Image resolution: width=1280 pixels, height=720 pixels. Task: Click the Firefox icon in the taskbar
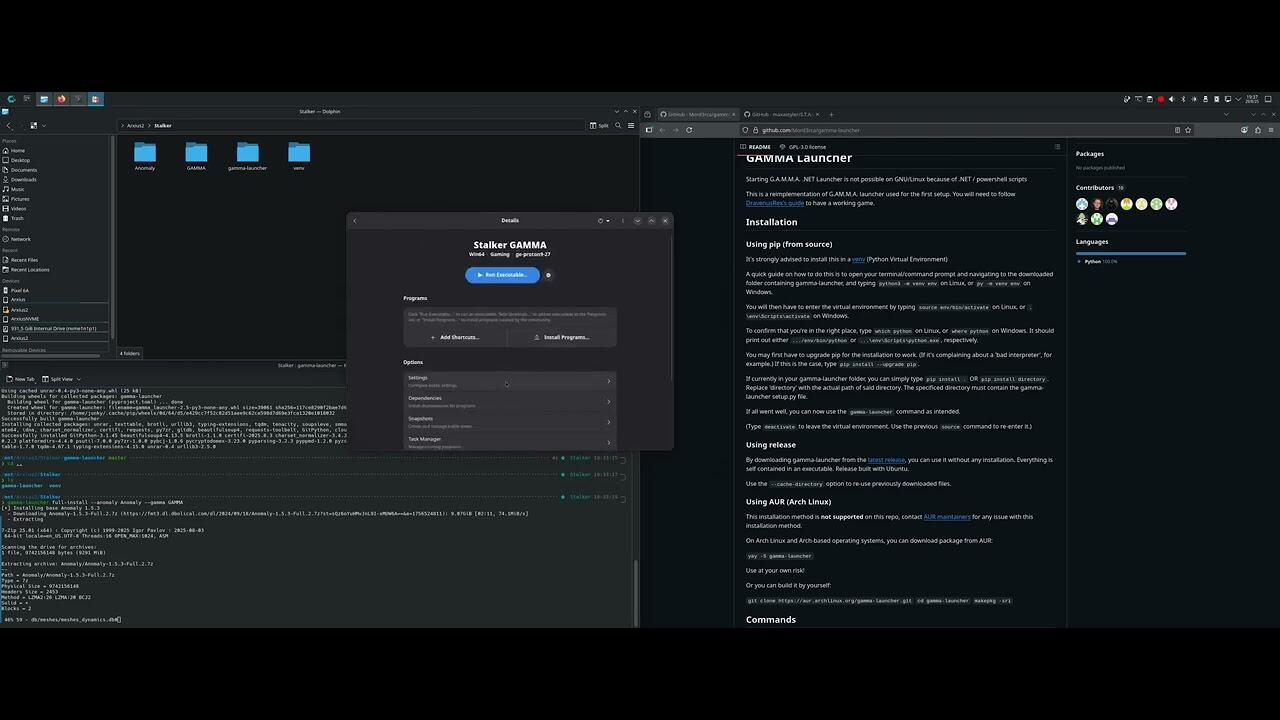pos(61,99)
